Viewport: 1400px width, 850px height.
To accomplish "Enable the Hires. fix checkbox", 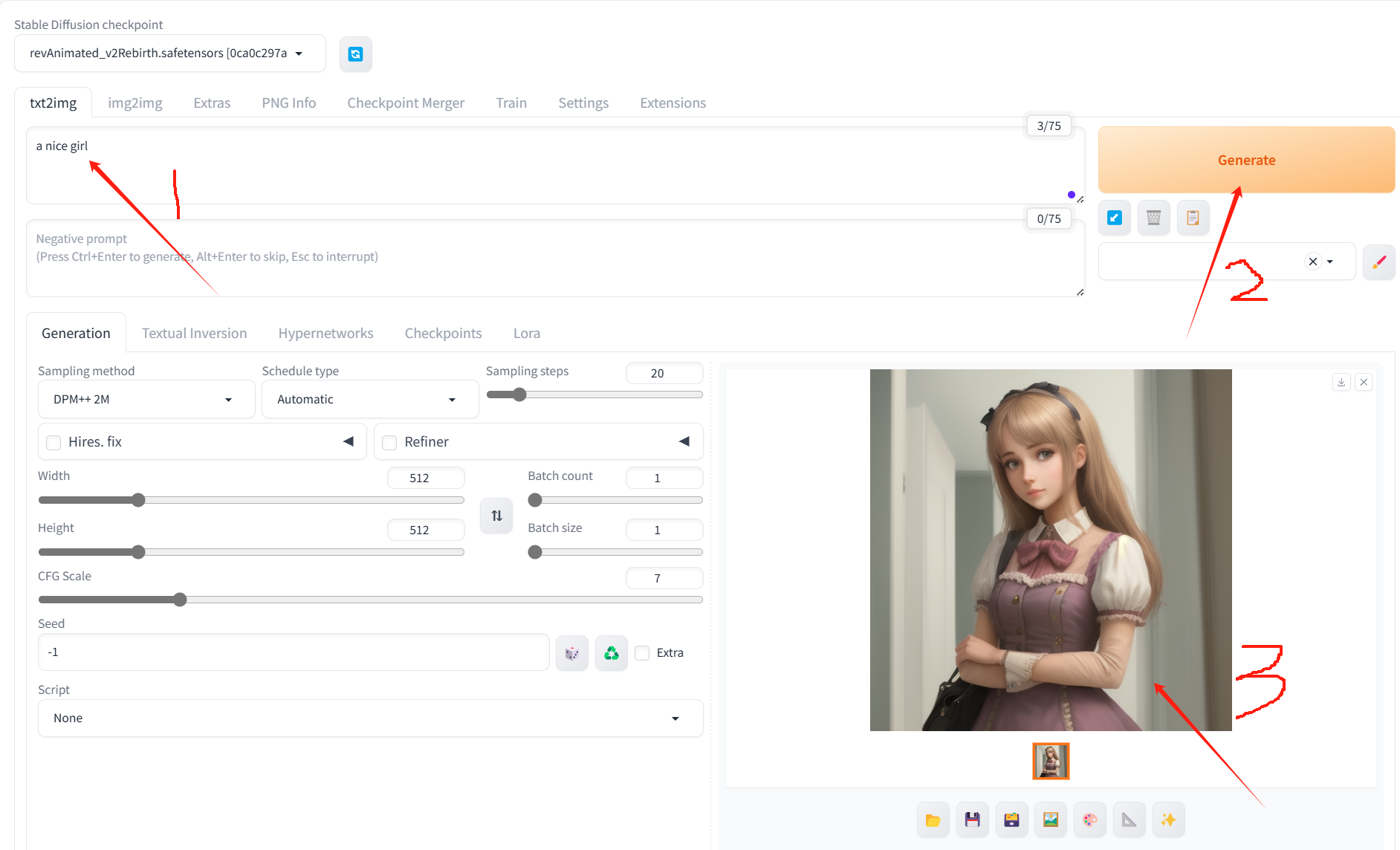I will 54,443.
